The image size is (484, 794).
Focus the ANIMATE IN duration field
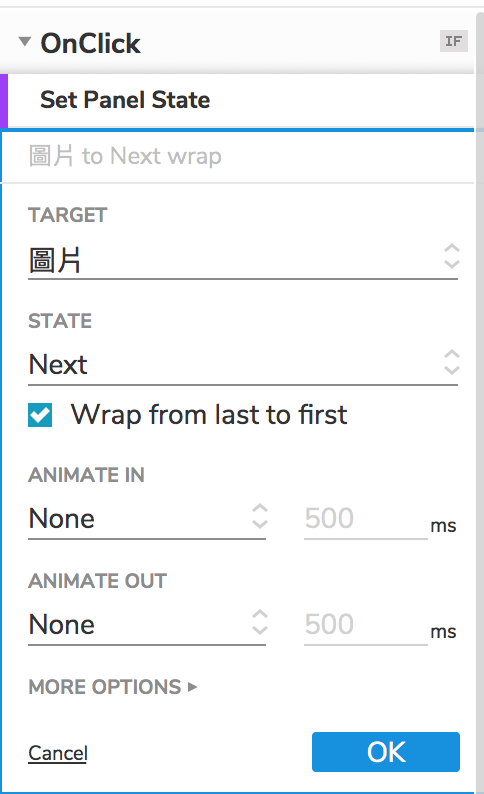pyautogui.click(x=366, y=520)
